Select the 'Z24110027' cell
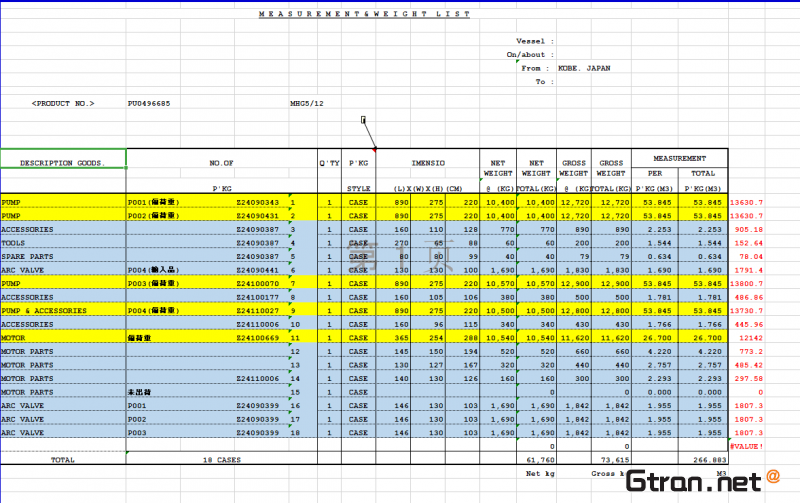 point(258,311)
